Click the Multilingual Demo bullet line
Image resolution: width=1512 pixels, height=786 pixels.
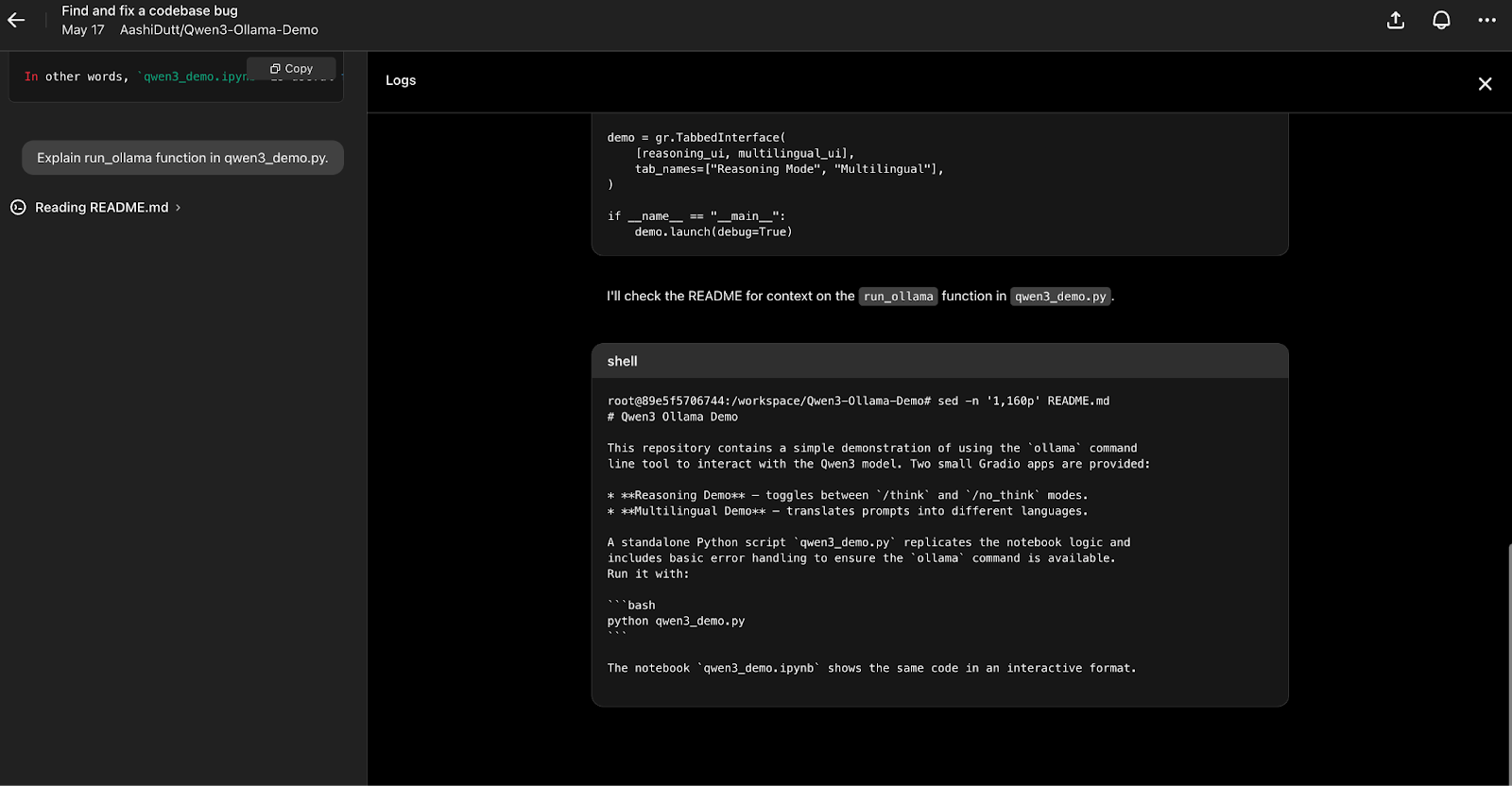pyautogui.click(x=848, y=511)
